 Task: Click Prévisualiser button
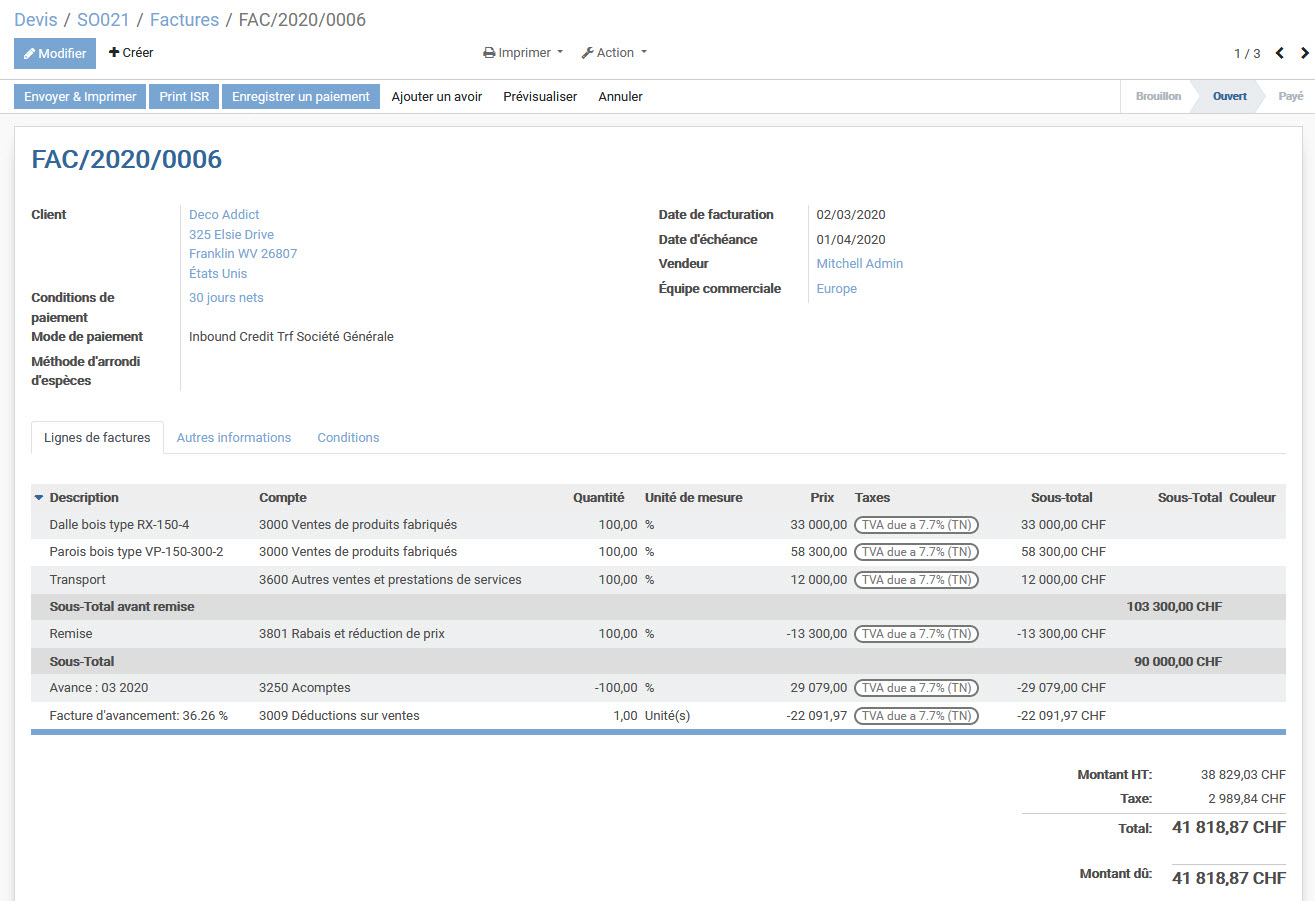pyautogui.click(x=540, y=97)
